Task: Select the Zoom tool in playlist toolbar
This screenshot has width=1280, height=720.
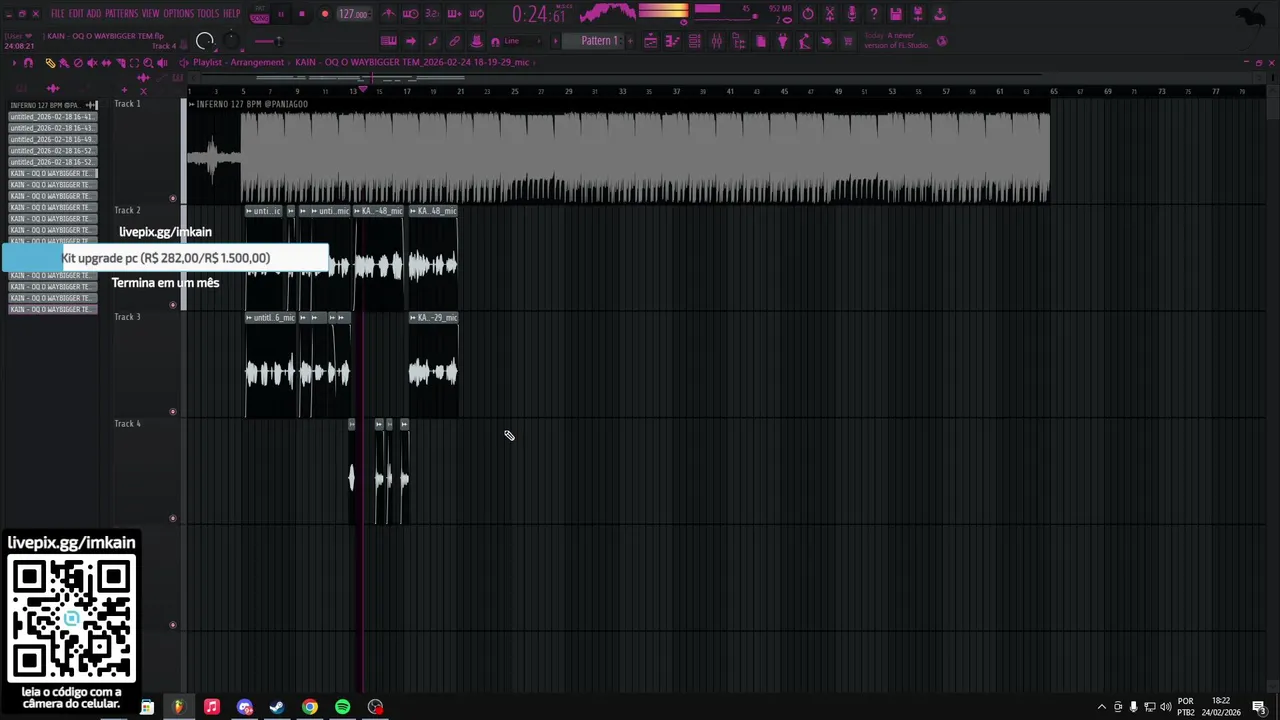Action: 148,63
